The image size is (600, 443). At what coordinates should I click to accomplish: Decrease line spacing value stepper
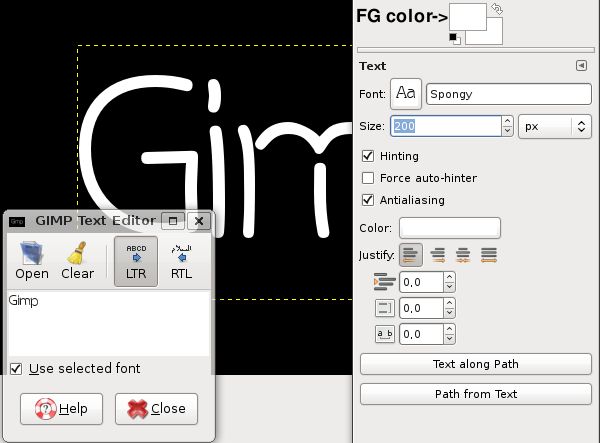click(x=450, y=313)
